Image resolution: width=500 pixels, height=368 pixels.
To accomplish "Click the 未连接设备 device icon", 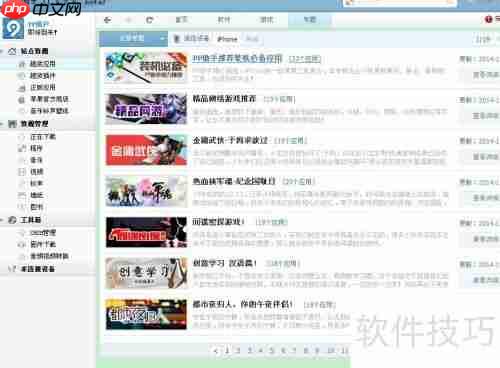I will [12, 269].
